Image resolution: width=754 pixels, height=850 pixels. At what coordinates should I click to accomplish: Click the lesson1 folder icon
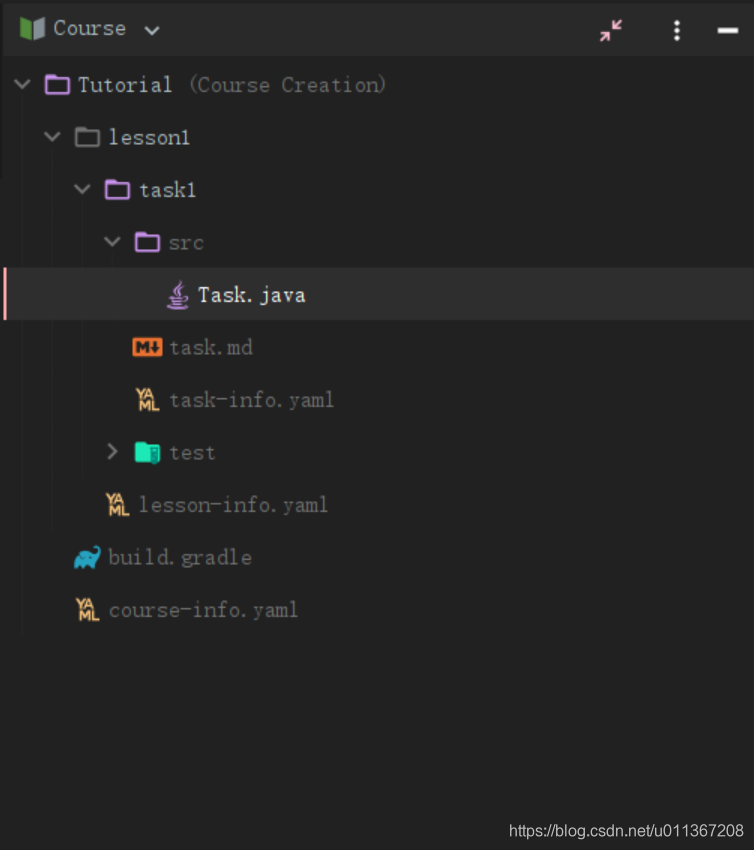[x=87, y=137]
